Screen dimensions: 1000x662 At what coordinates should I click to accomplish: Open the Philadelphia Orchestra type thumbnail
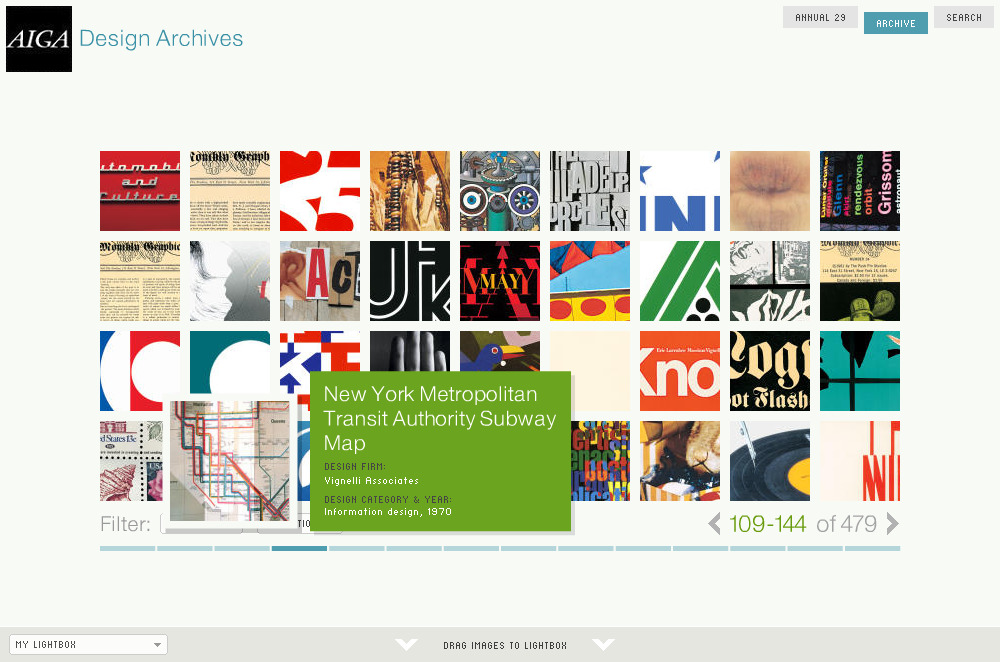pyautogui.click(x=589, y=191)
